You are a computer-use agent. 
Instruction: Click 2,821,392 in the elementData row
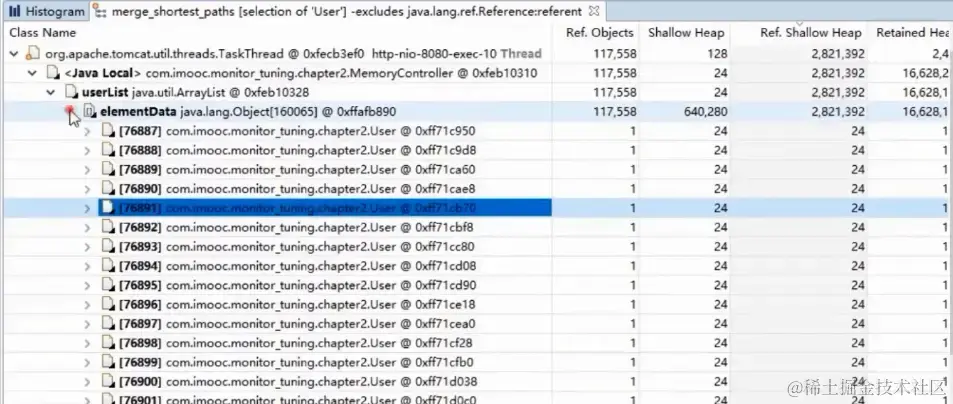(838, 112)
